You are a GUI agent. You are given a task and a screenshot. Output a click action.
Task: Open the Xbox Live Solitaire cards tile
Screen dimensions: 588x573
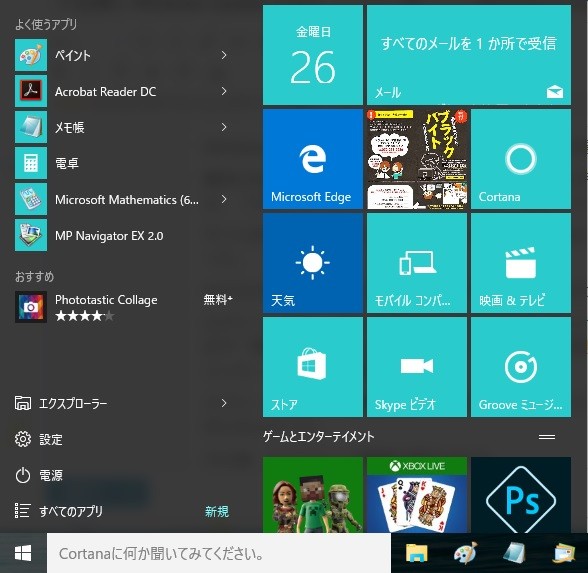point(417,495)
